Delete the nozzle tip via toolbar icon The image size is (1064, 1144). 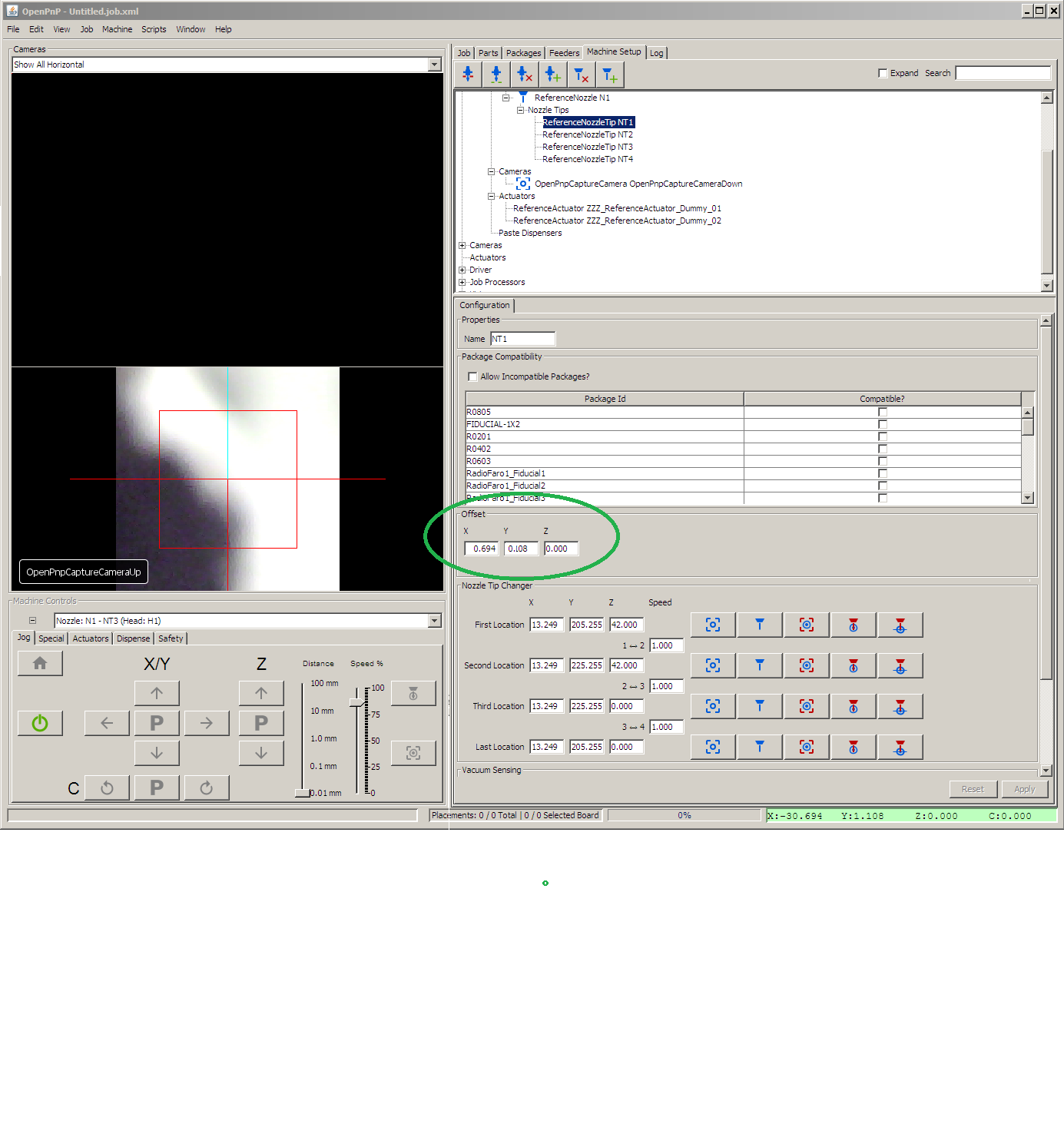pos(582,75)
